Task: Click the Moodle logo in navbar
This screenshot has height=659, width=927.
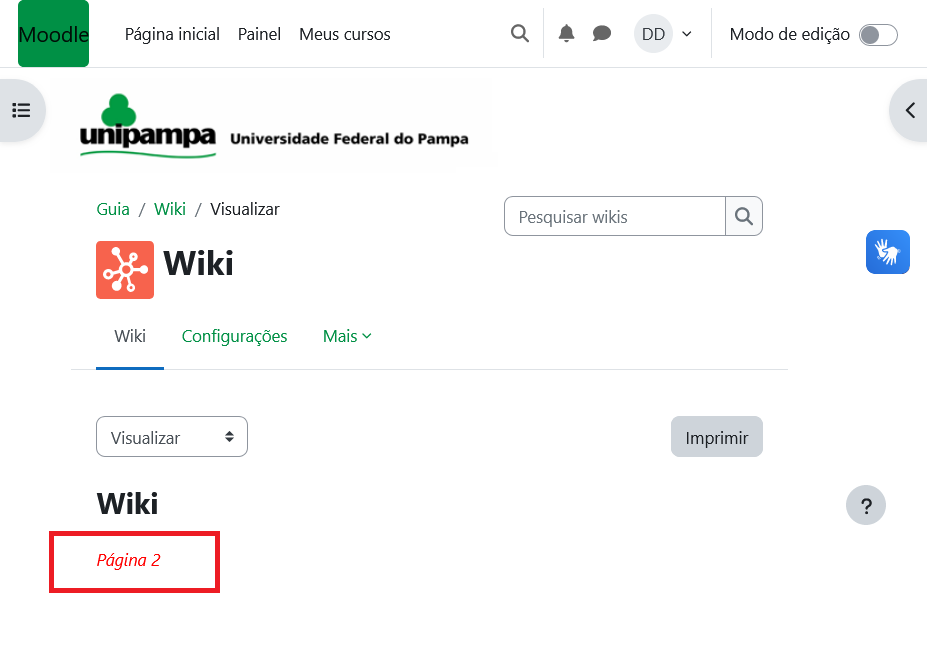Action: coord(53,34)
